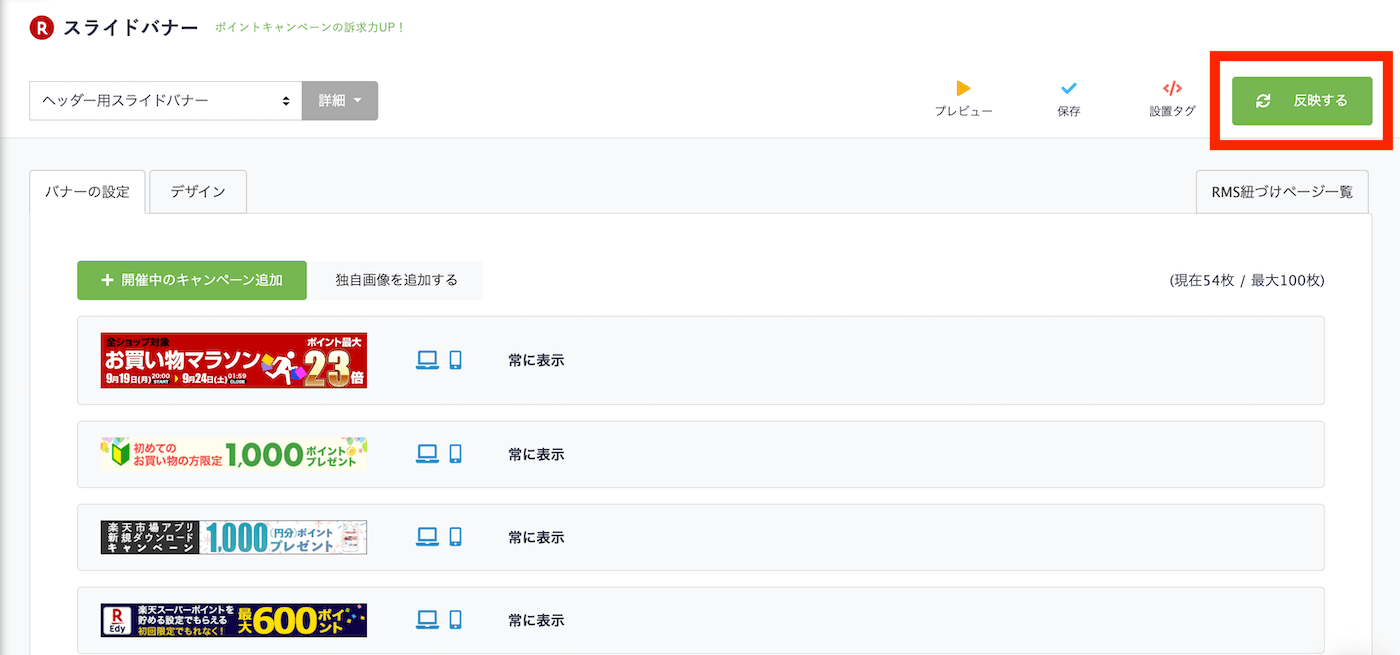Click laptop icon in 楽天Edy row

point(427,620)
